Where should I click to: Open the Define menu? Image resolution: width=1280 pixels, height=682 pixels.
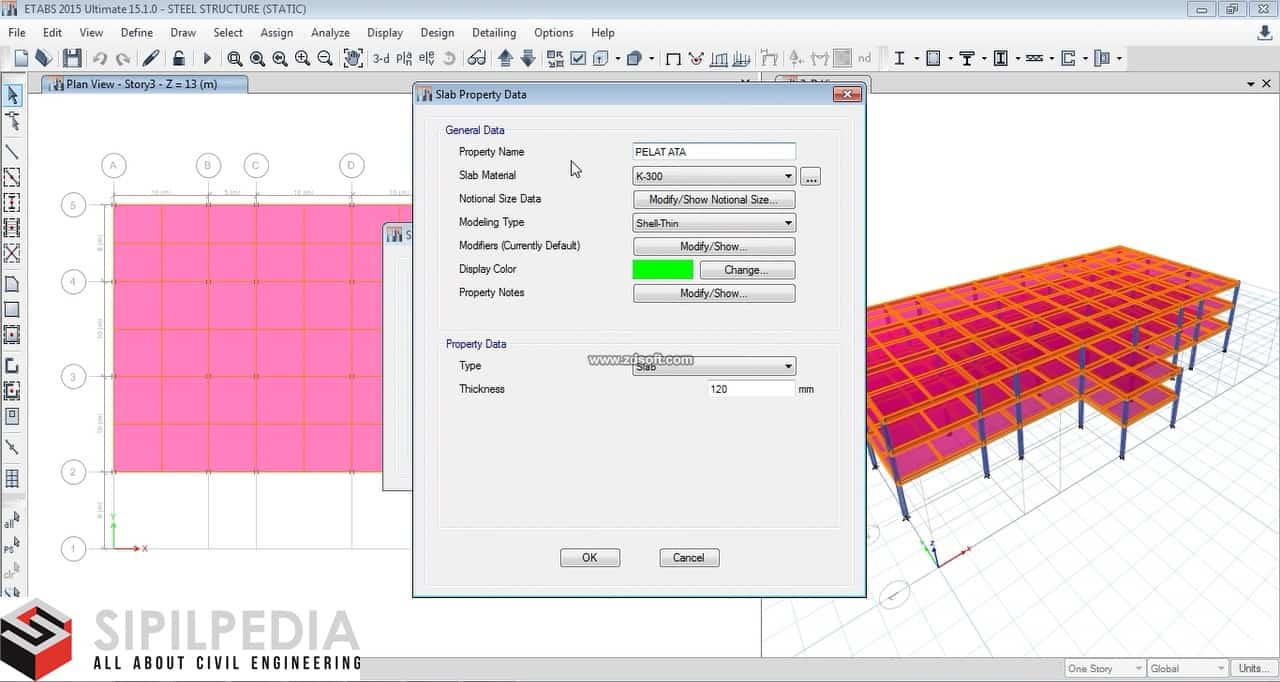coord(137,33)
